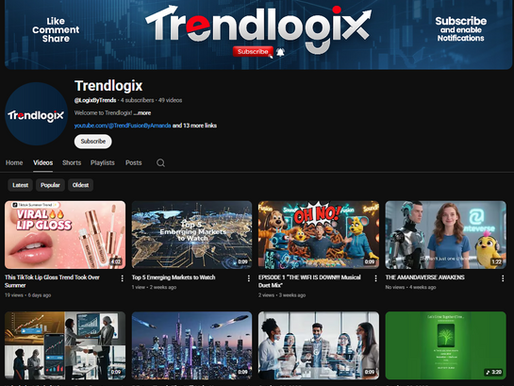Open options menu for THE AMANDAVERSE AWAKENS video
Image resolution: width=514 pixels, height=386 pixels.
click(503, 278)
